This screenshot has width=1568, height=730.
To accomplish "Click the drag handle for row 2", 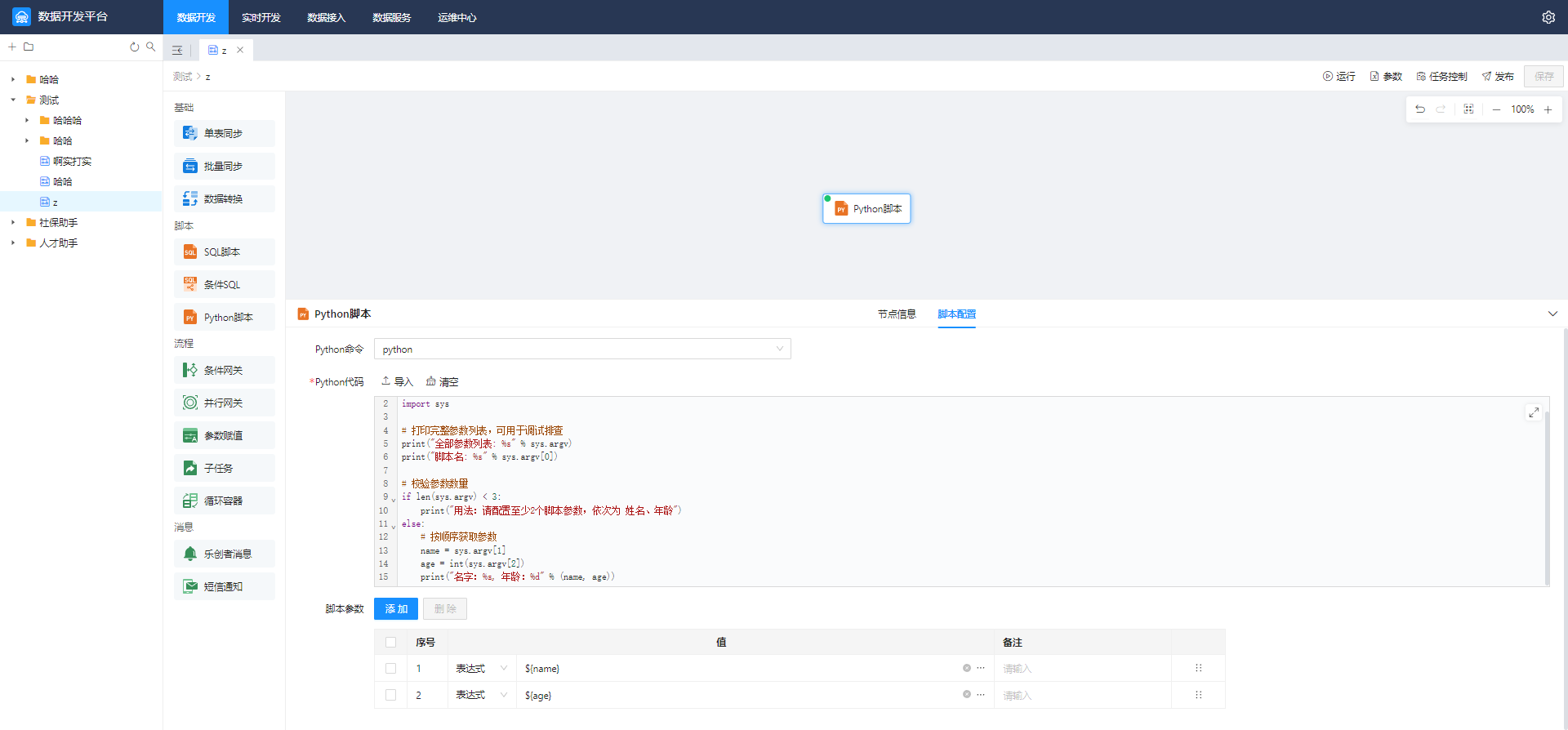I will coord(1198,695).
